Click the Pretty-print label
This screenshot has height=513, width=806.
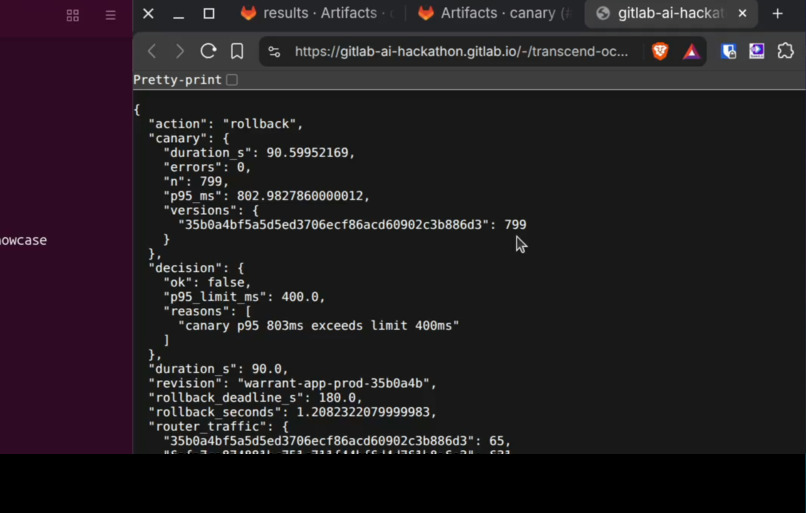click(177, 80)
